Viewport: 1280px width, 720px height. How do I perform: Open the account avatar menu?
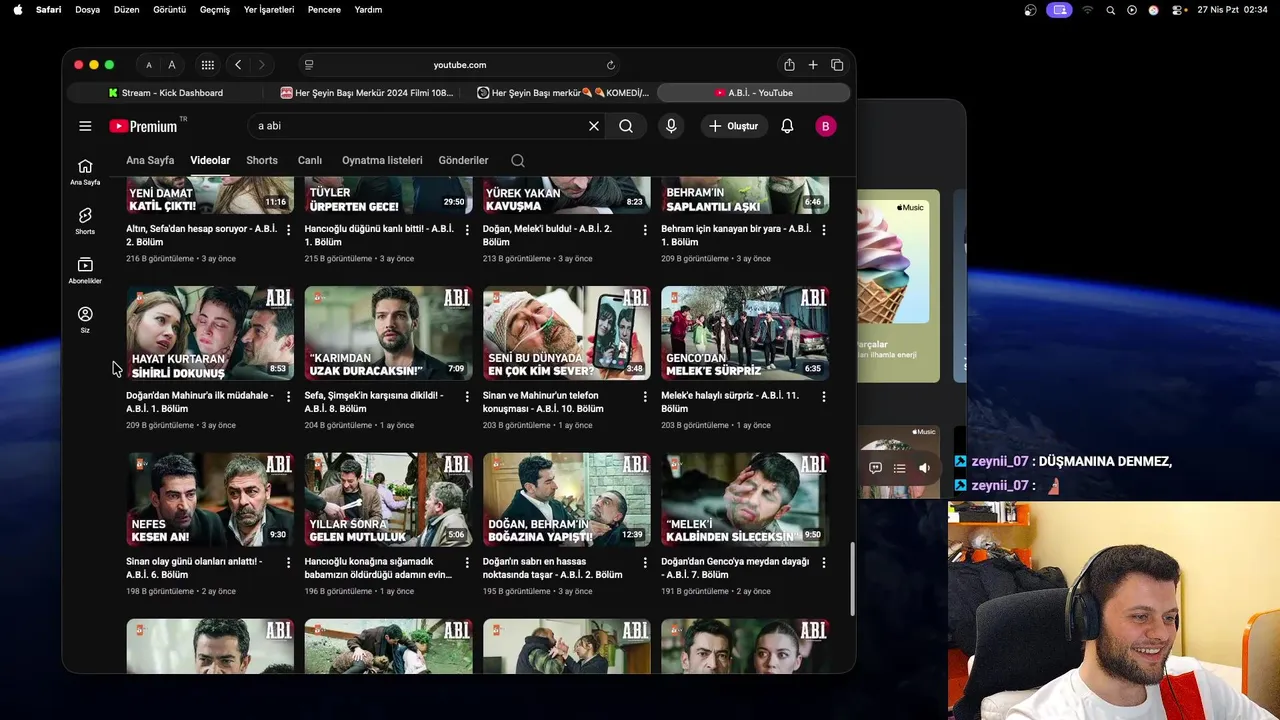[x=825, y=126]
